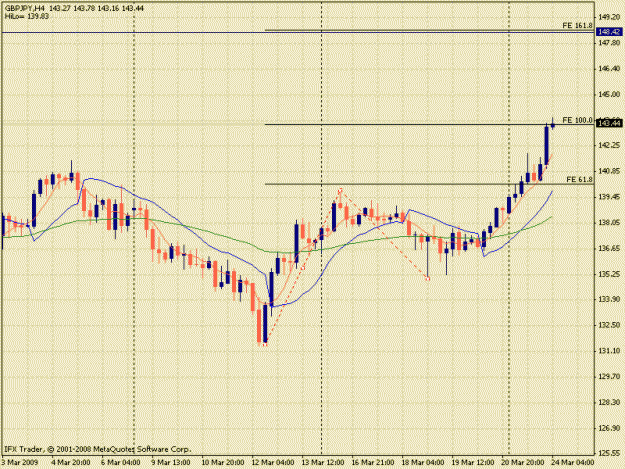Click the IFX Trader MetaQuotes copyright text
625x469 pixels.
click(x=98, y=449)
